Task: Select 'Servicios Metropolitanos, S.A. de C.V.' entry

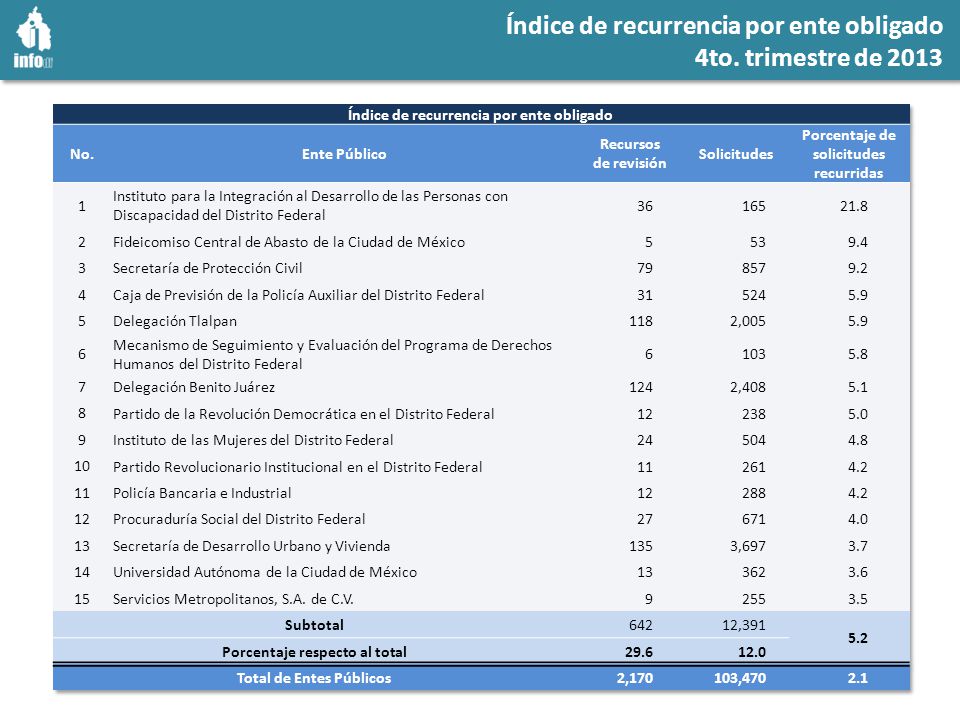Action: (x=233, y=599)
